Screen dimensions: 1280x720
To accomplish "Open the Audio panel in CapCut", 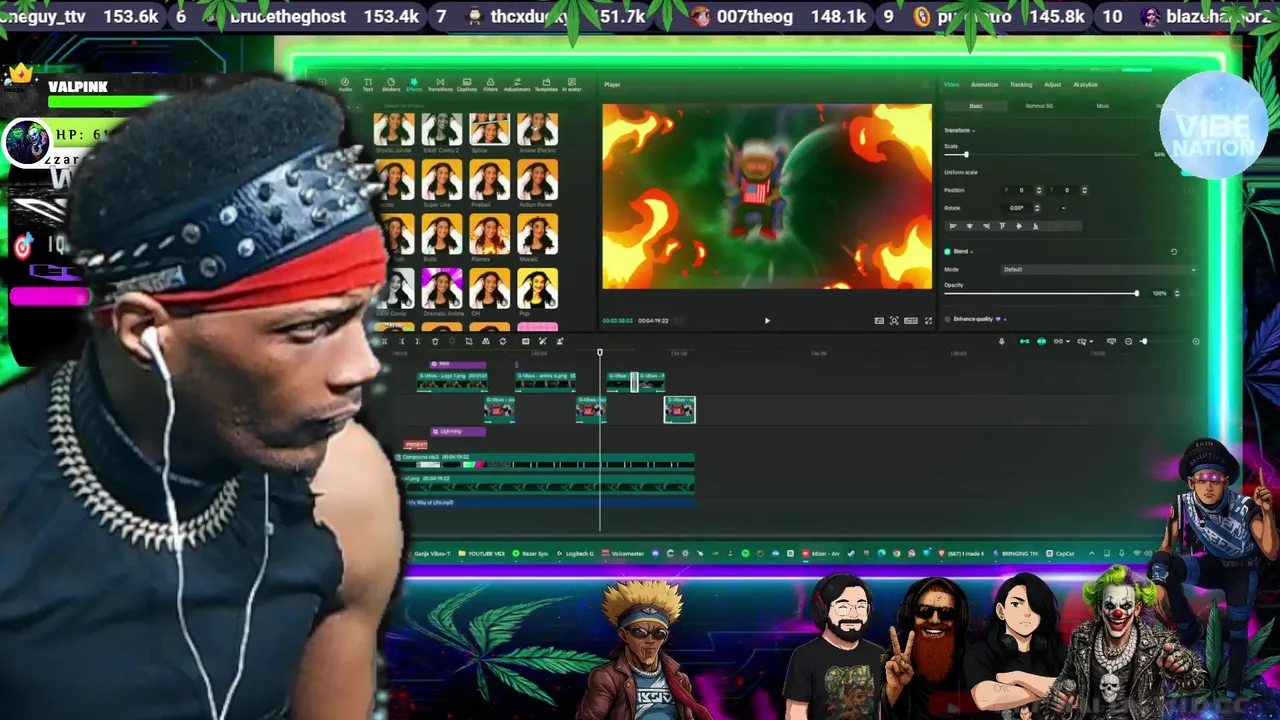I will (x=345, y=83).
